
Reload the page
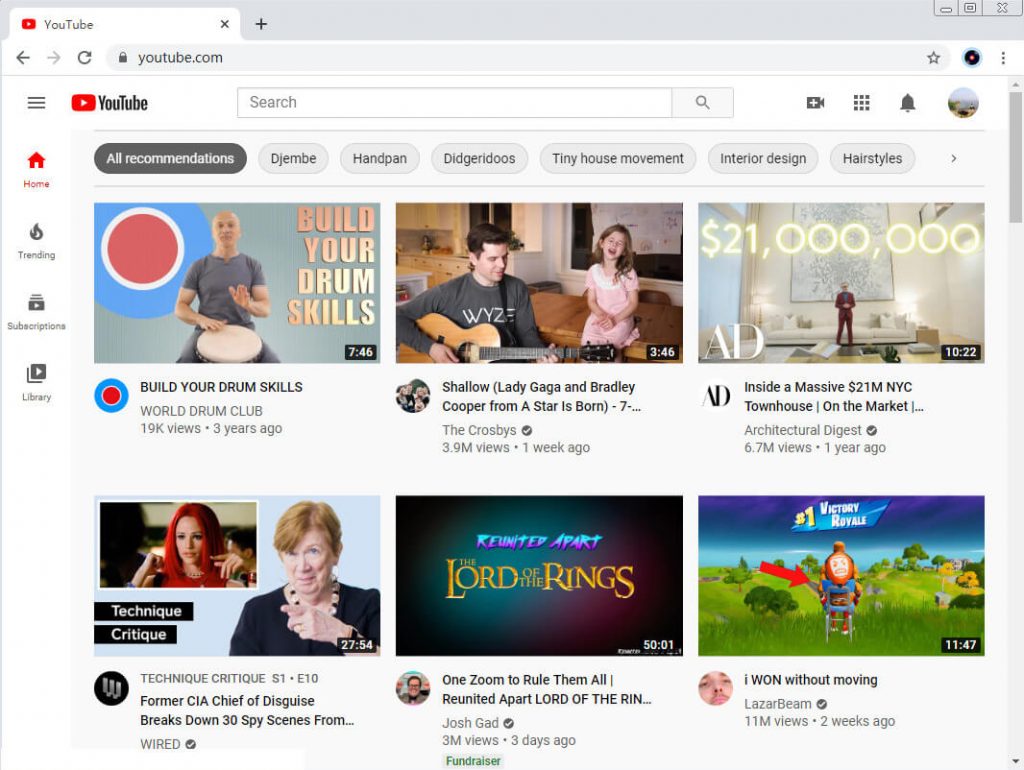(x=84, y=57)
